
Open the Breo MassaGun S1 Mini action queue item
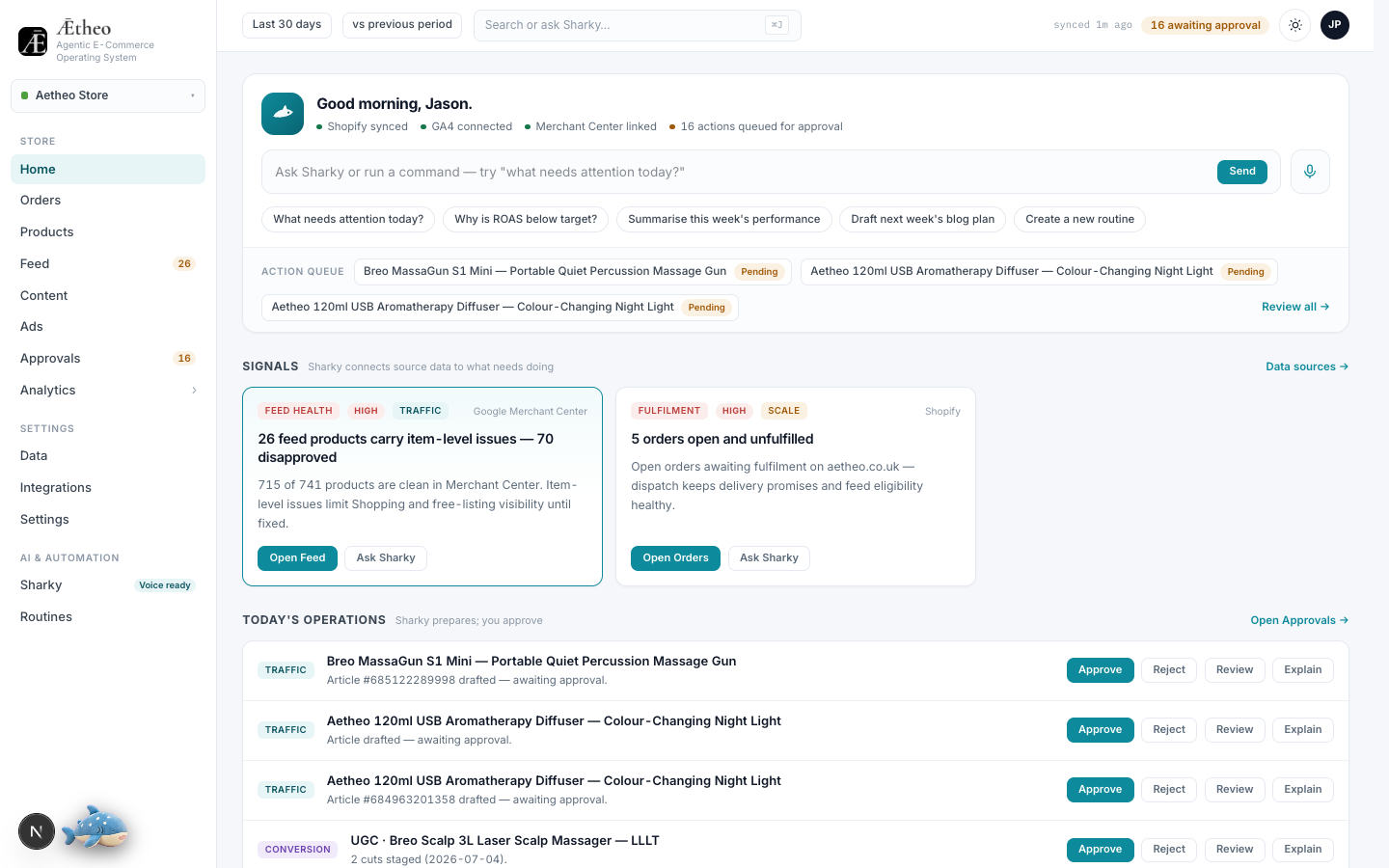click(573, 272)
